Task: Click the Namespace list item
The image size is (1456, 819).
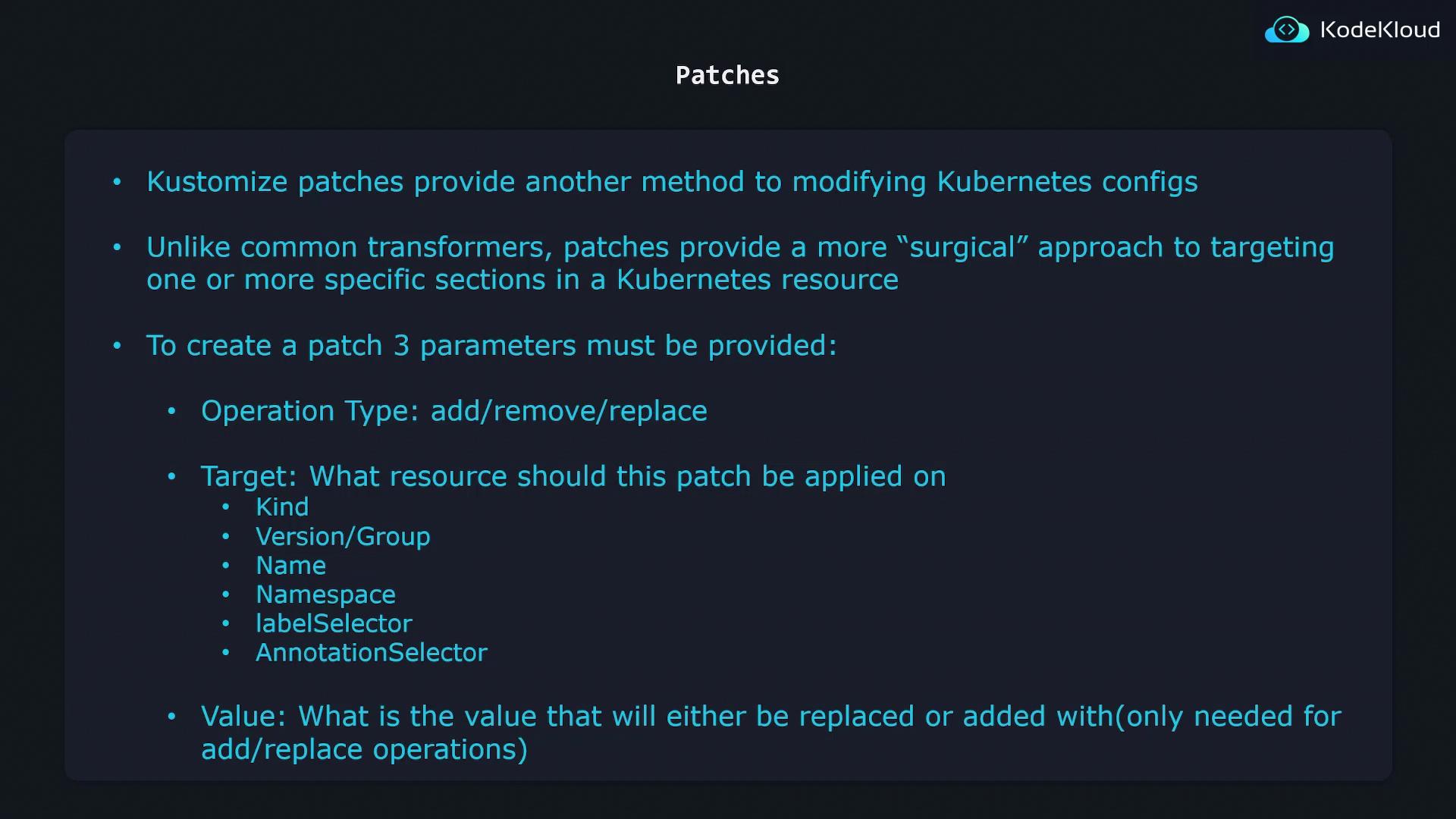Action: [x=325, y=595]
